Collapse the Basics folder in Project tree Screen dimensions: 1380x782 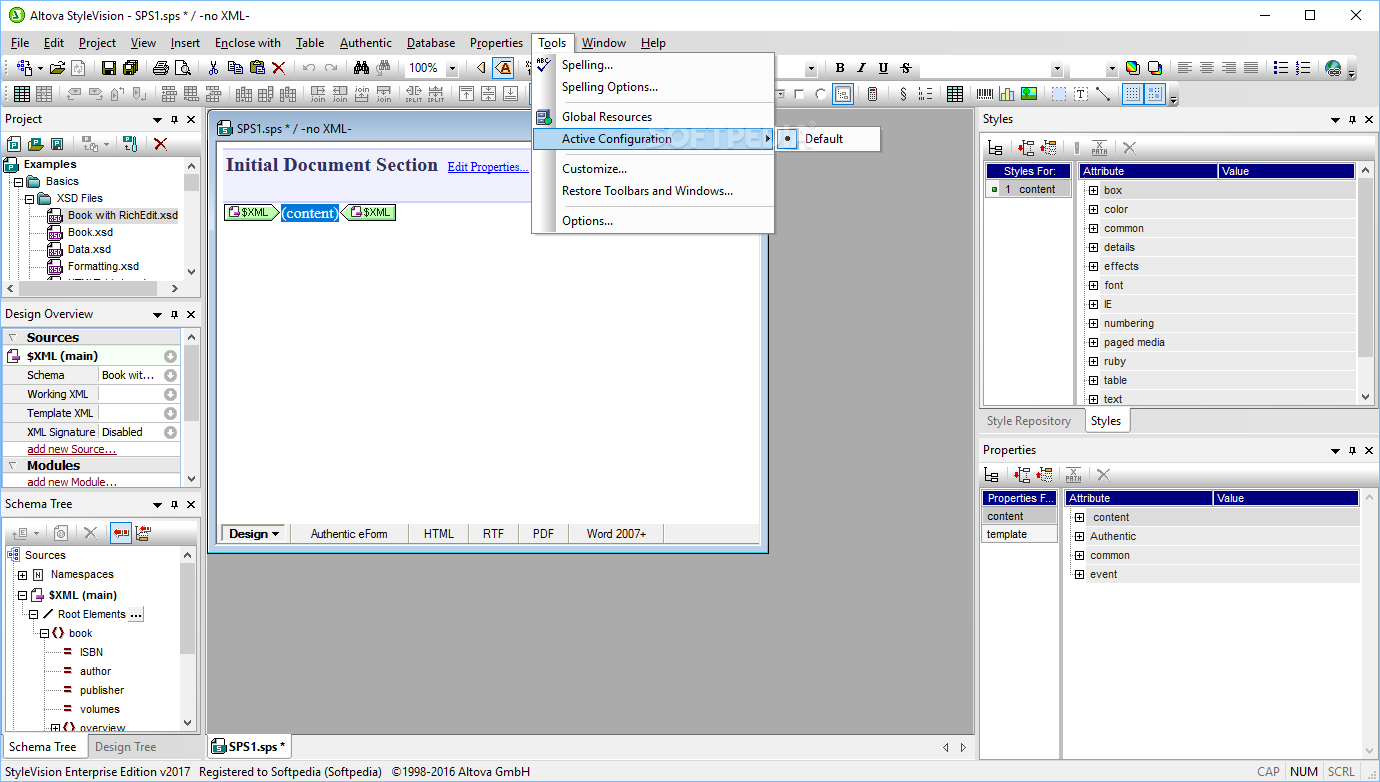18,182
